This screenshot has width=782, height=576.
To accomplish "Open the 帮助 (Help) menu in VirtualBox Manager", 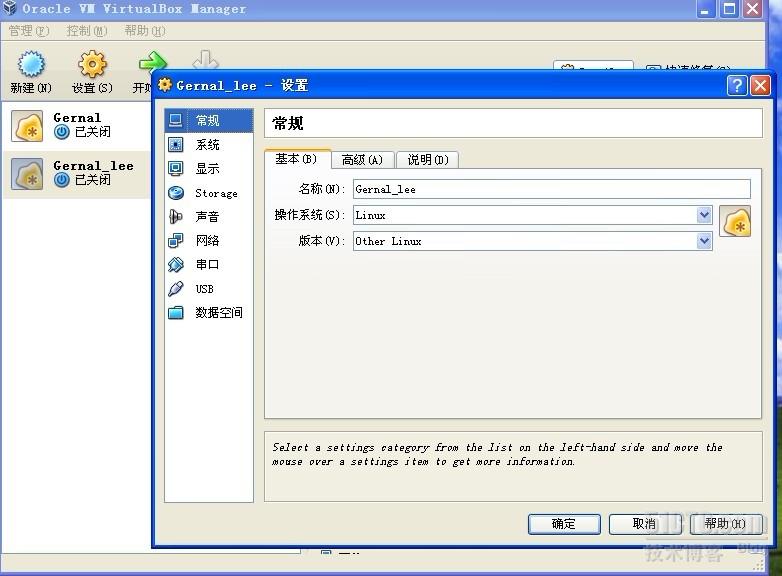I will (x=145, y=31).
